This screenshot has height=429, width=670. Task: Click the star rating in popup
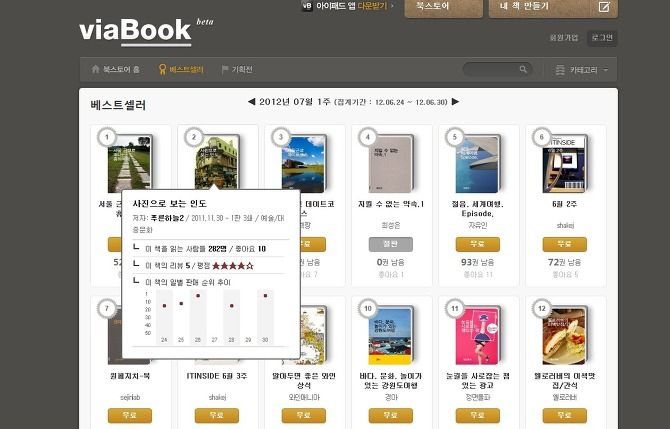tap(233, 266)
